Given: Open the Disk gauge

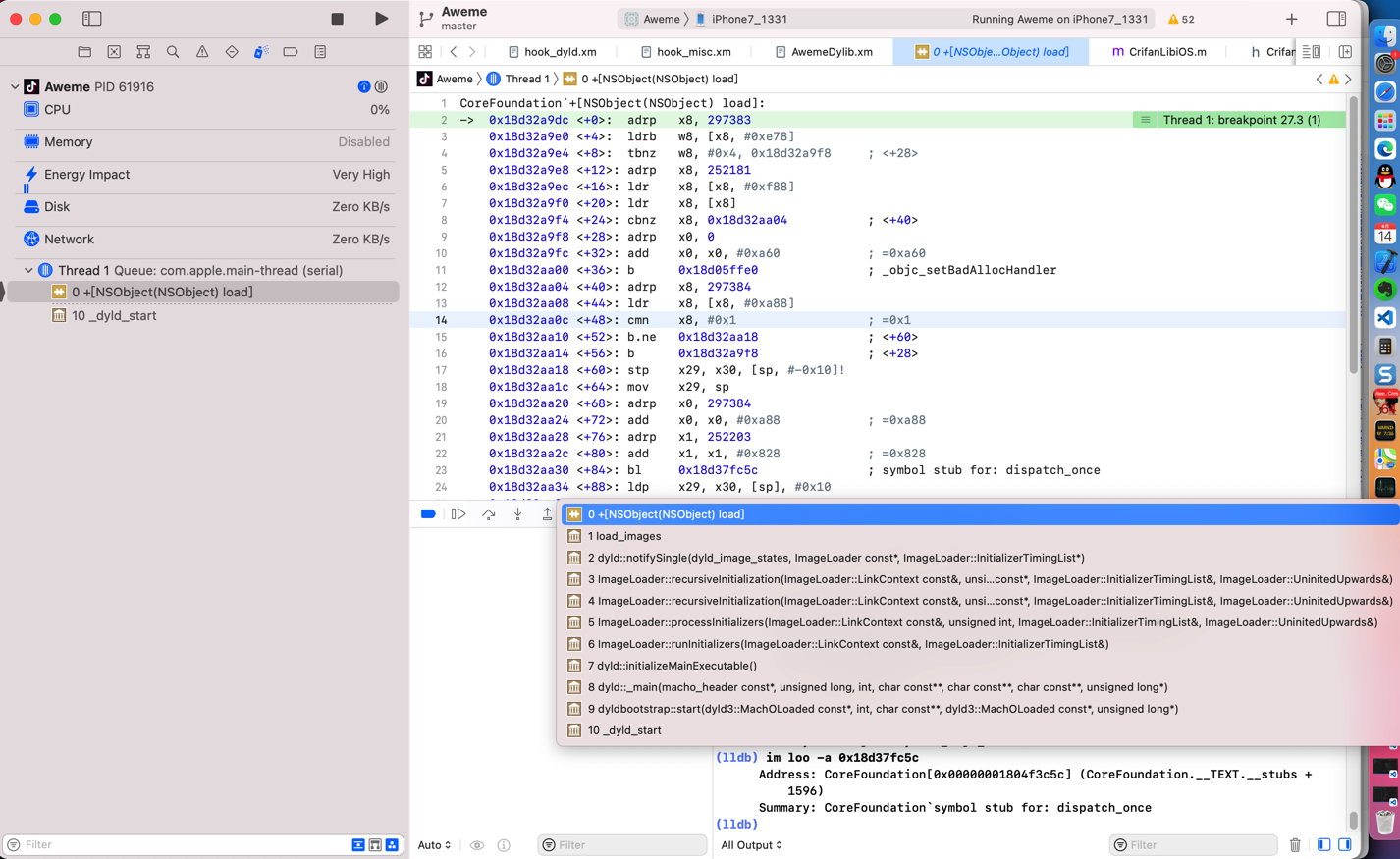Looking at the screenshot, I should coord(205,207).
